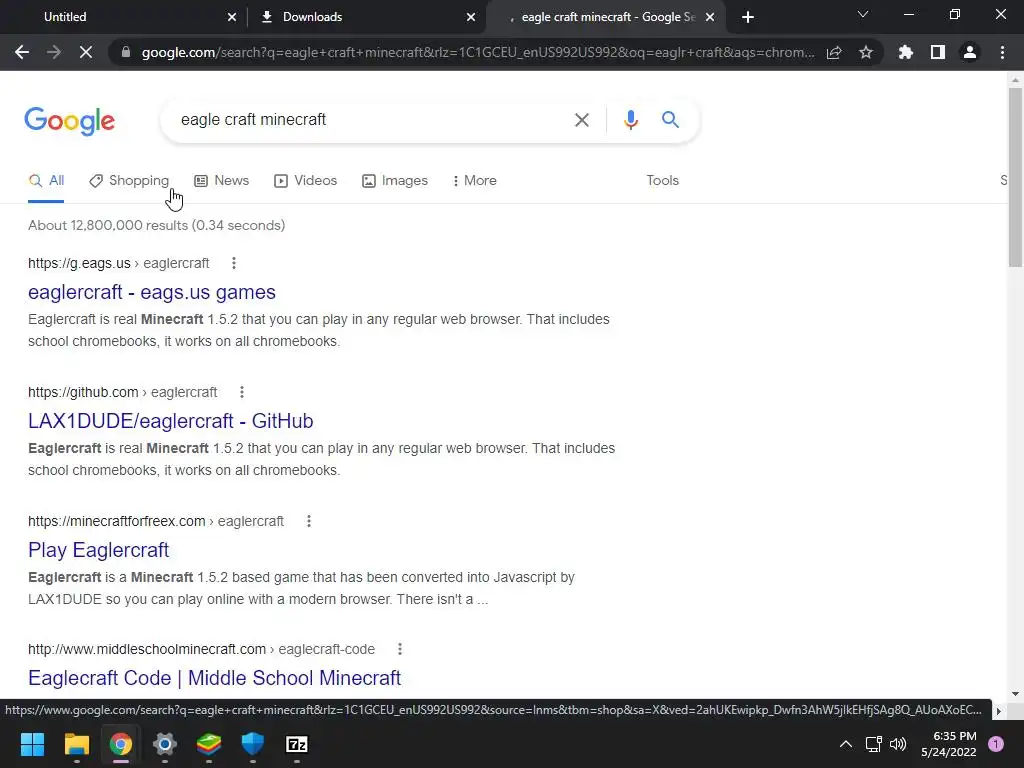The width and height of the screenshot is (1024, 768).
Task: Switch to News results
Action: click(x=221, y=180)
